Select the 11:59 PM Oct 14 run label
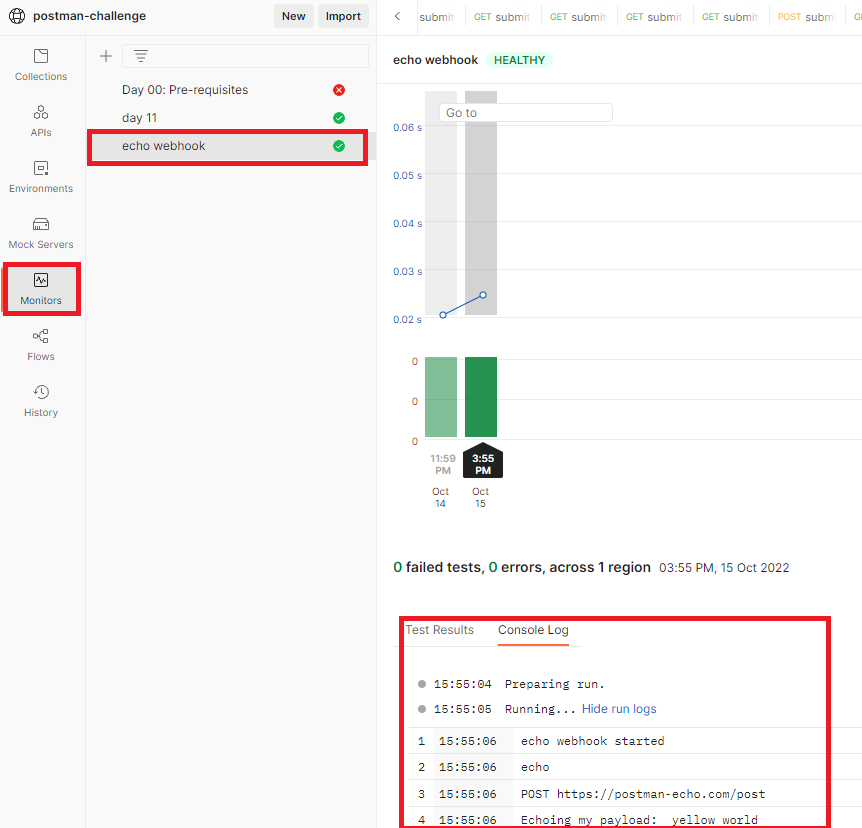This screenshot has height=828, width=862. coord(443,465)
